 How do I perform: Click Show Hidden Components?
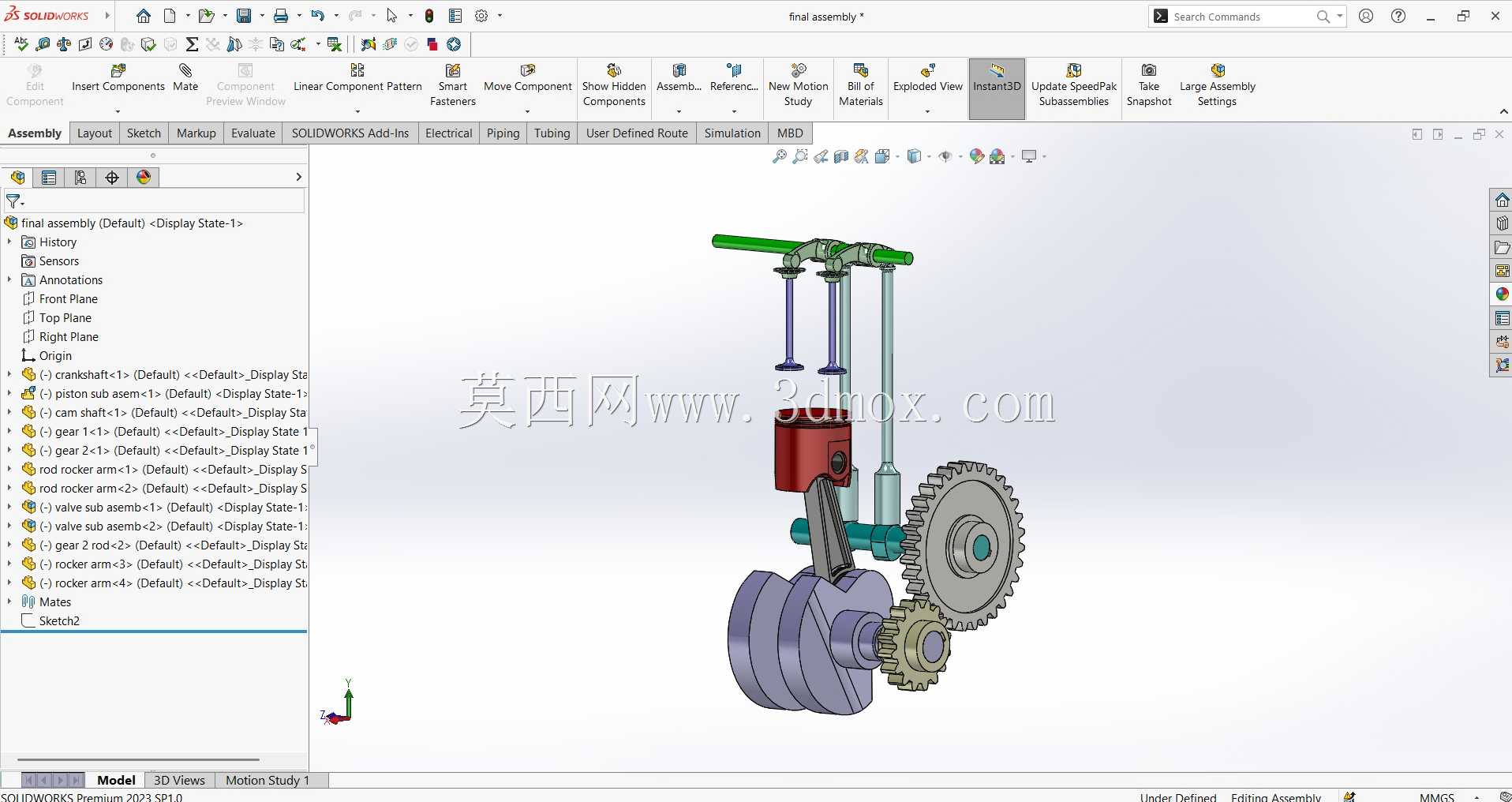614,84
